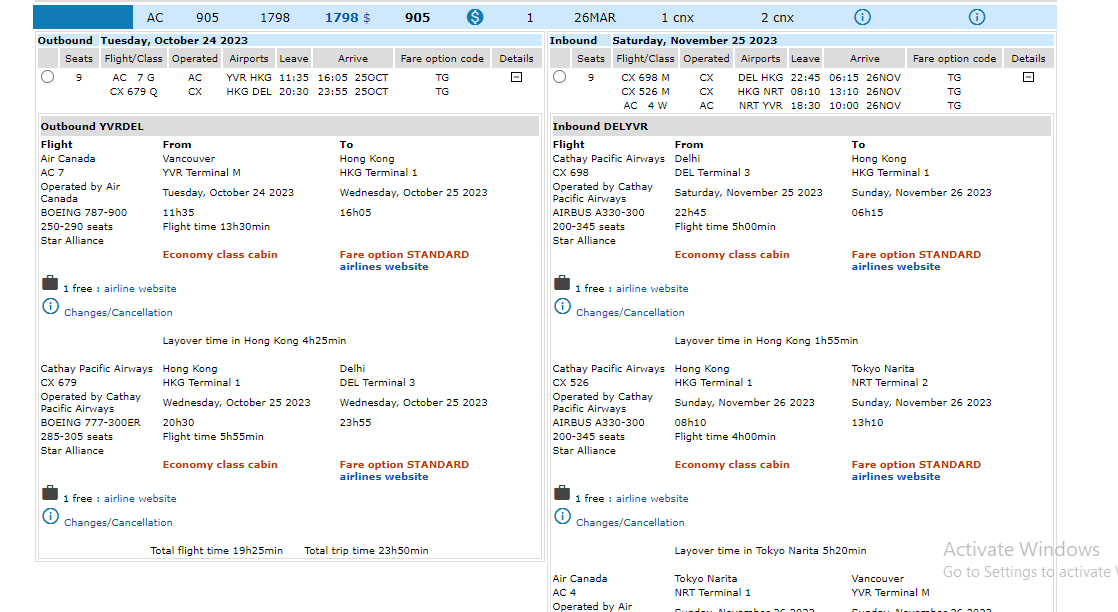Select the outbound flight option radio button
The image size is (1118, 612).
point(48,77)
